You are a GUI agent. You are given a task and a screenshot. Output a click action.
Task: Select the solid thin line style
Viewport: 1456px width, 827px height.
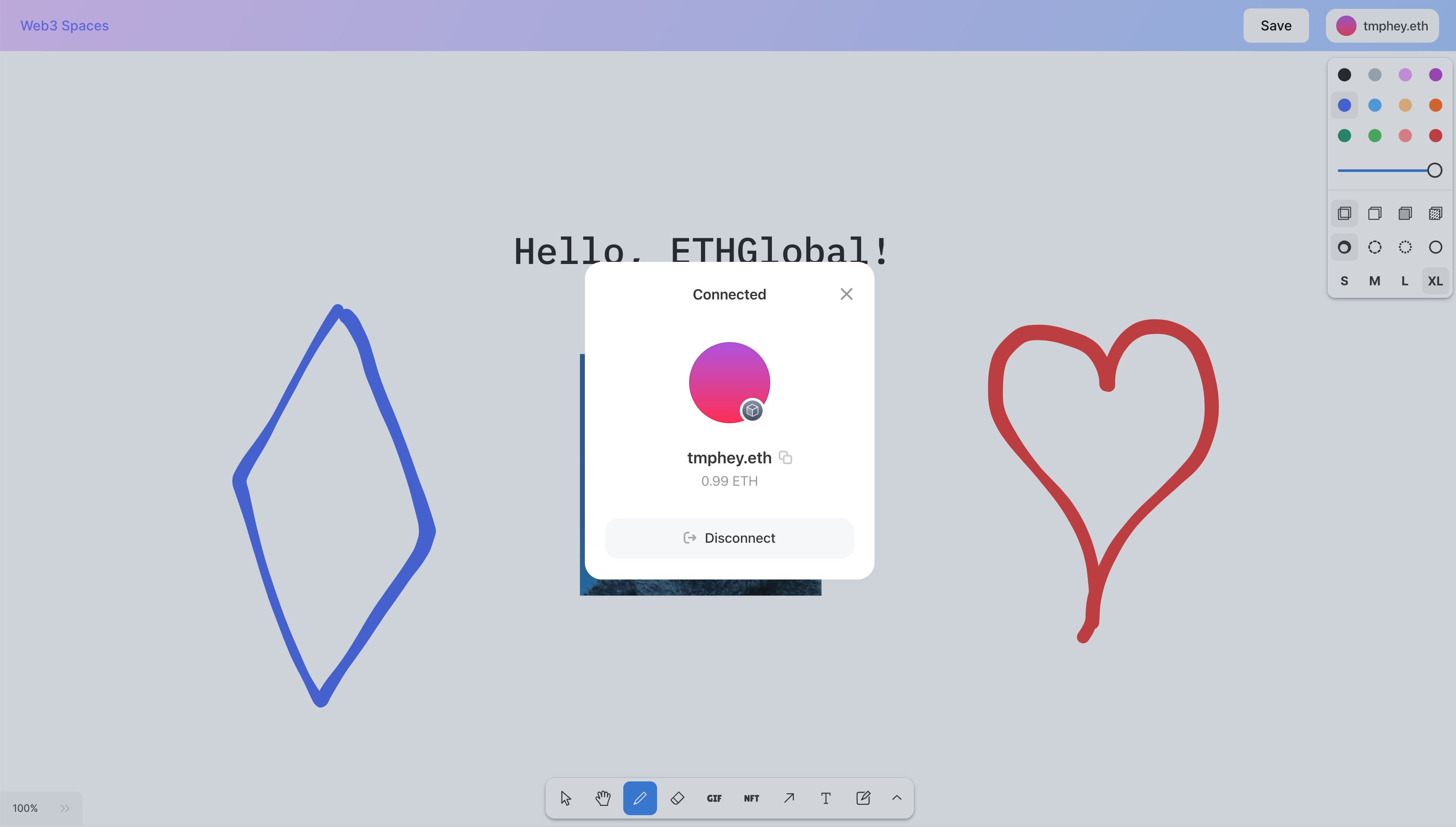[1435, 247]
